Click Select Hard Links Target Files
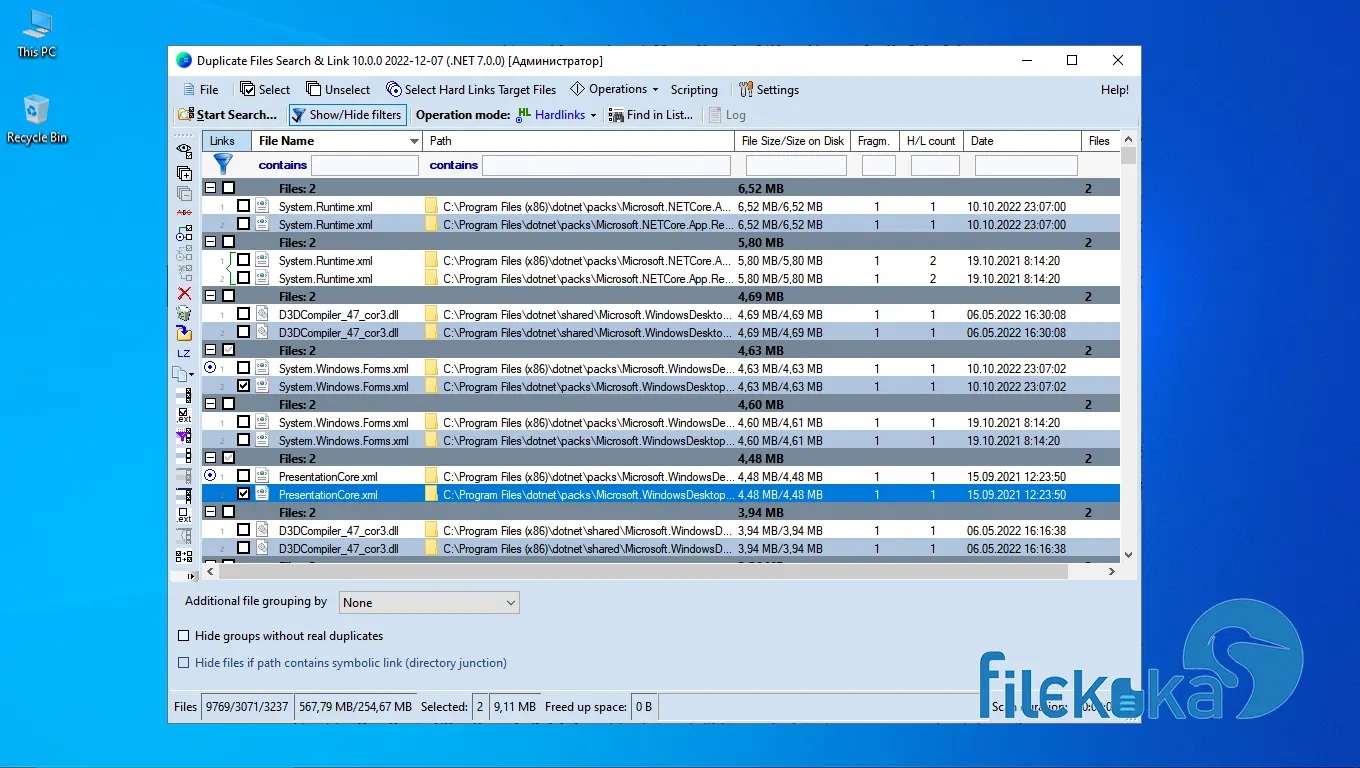1360x768 pixels. tap(471, 89)
